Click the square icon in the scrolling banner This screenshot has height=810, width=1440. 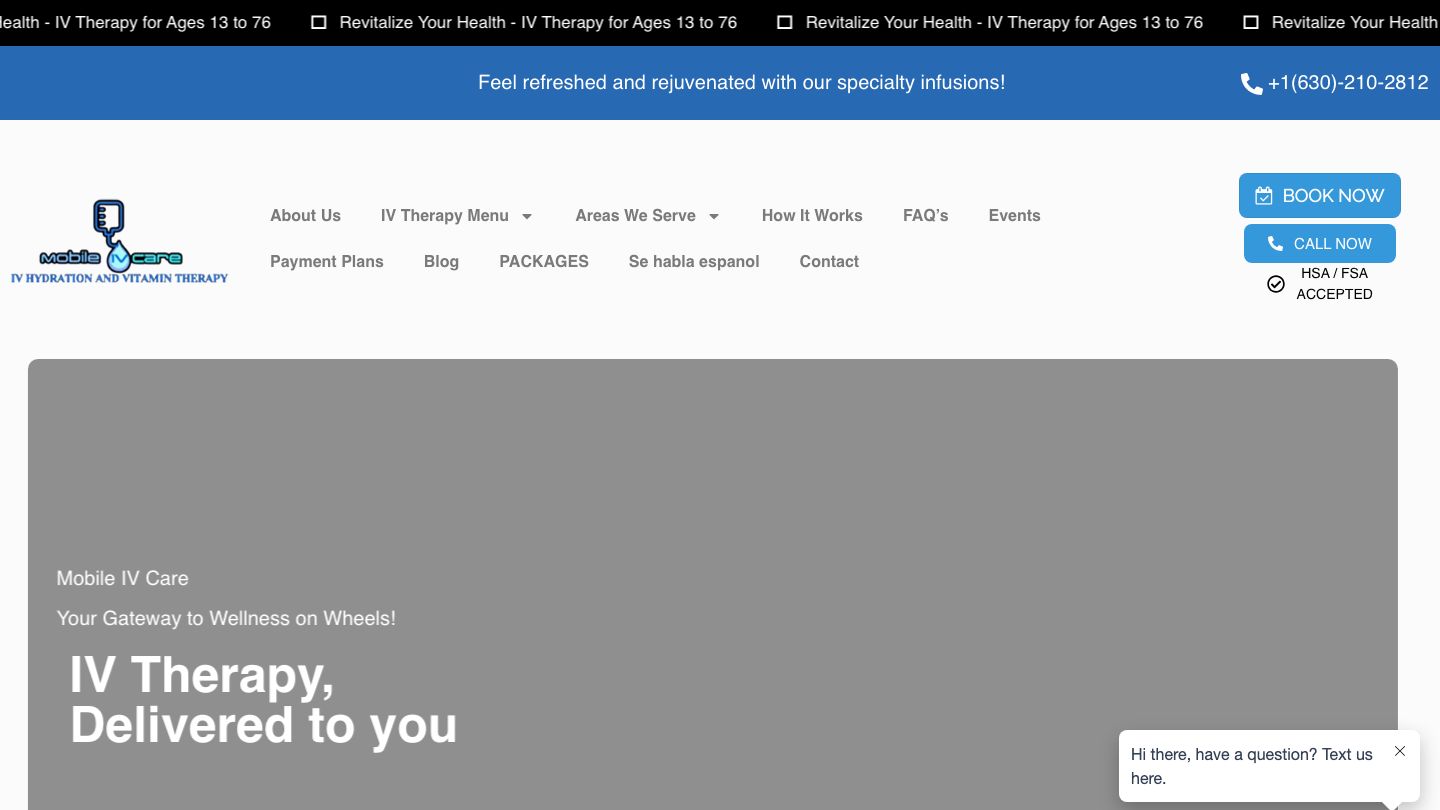(785, 22)
